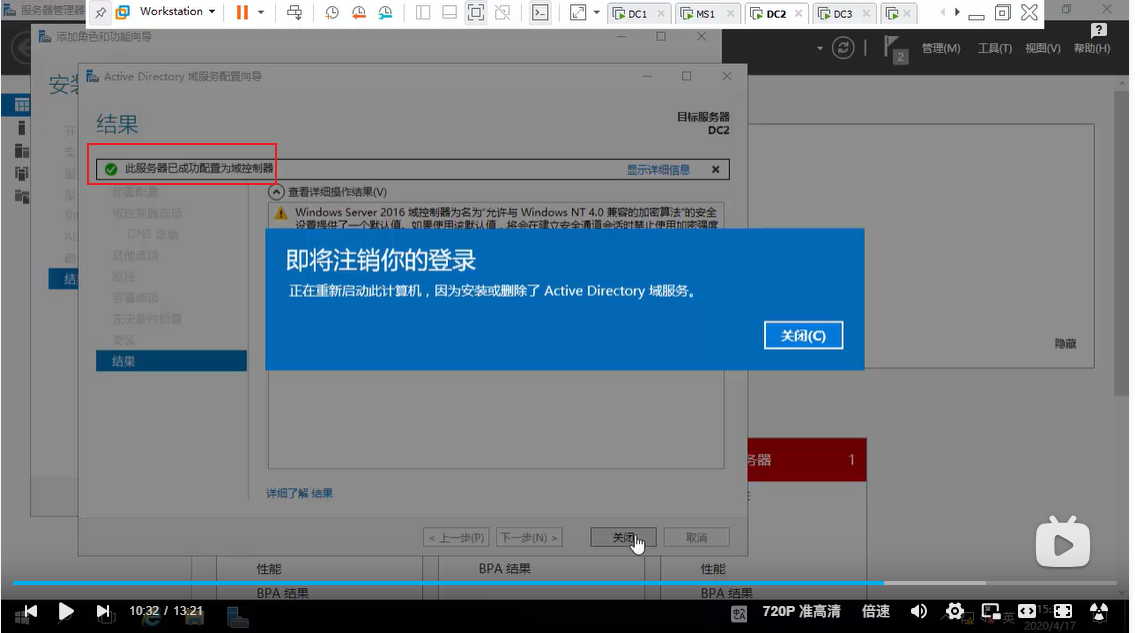Open the Workstation menu dropdown
This screenshot has height=633, width=1135.
pyautogui.click(x=177, y=12)
